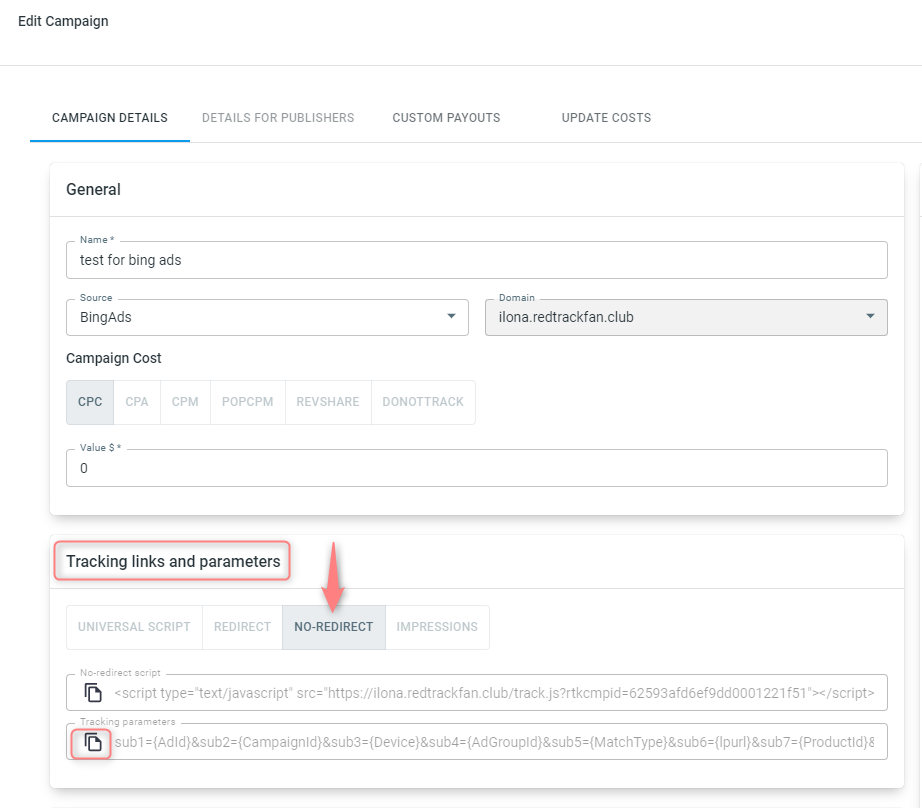Switch to Details for Publishers tab
Image resolution: width=922 pixels, height=808 pixels.
click(x=278, y=118)
